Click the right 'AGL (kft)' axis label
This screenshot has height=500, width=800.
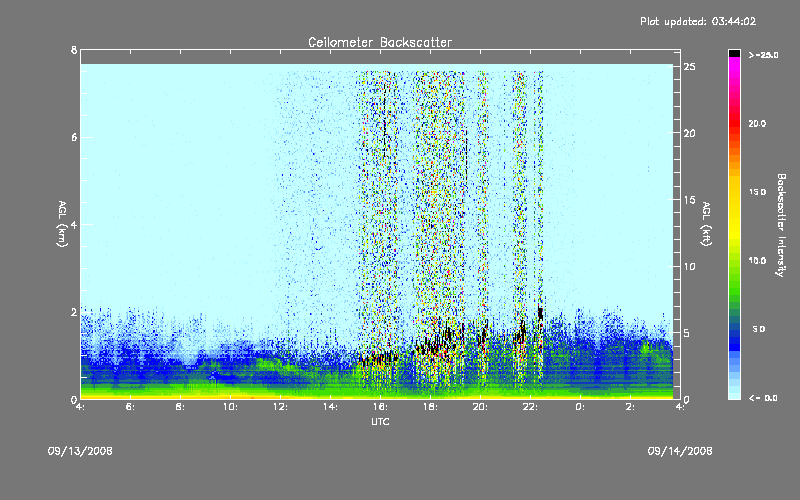[706, 224]
